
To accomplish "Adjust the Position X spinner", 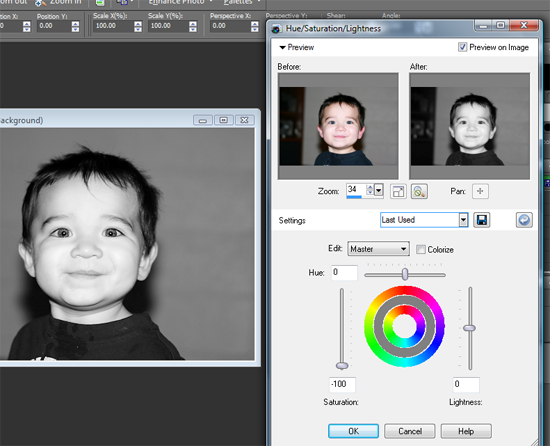I will (27, 27).
